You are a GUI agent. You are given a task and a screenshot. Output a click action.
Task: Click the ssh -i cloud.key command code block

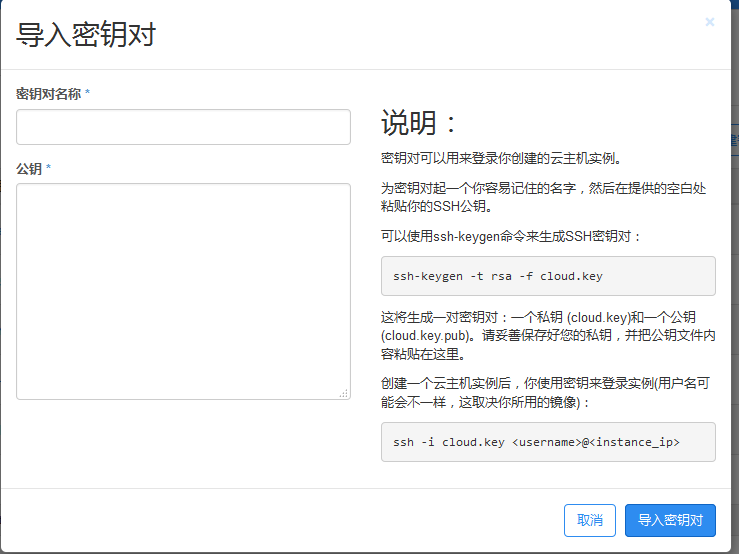(548, 442)
